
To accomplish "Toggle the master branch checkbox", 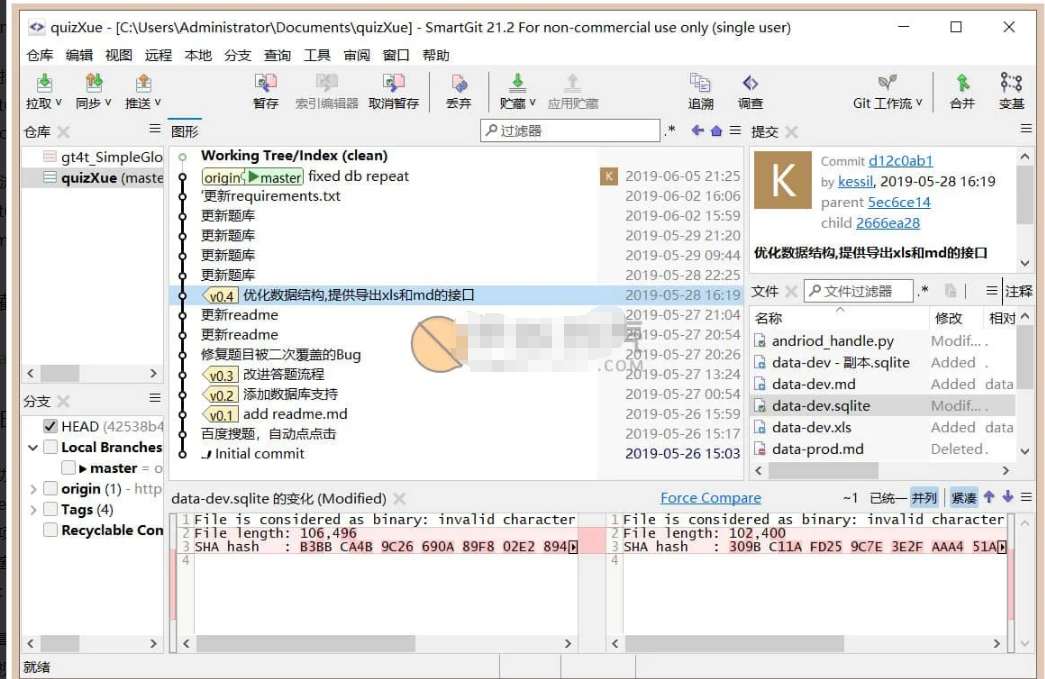I will point(68,468).
